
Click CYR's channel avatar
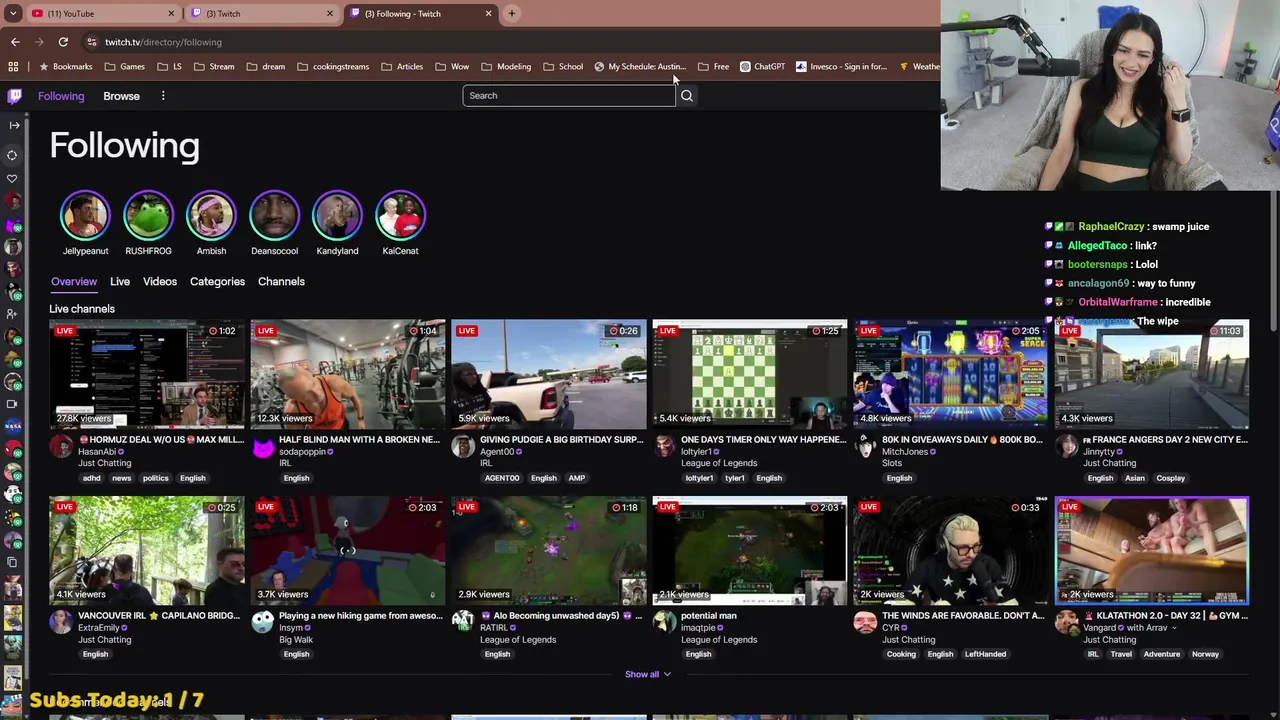pos(865,622)
